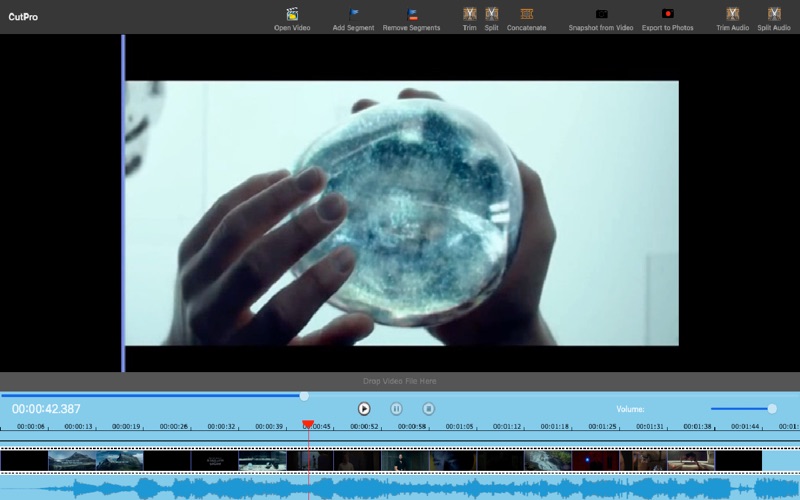Click timeline ruler at 00:01:12
The image size is (800, 500).
[x=507, y=427]
